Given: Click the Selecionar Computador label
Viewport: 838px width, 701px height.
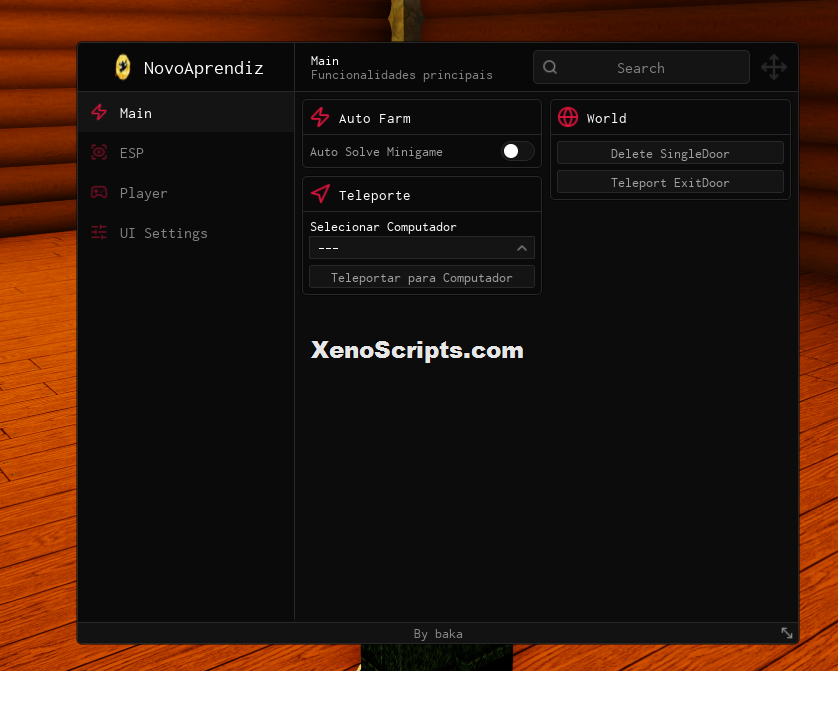Looking at the screenshot, I should [383, 227].
